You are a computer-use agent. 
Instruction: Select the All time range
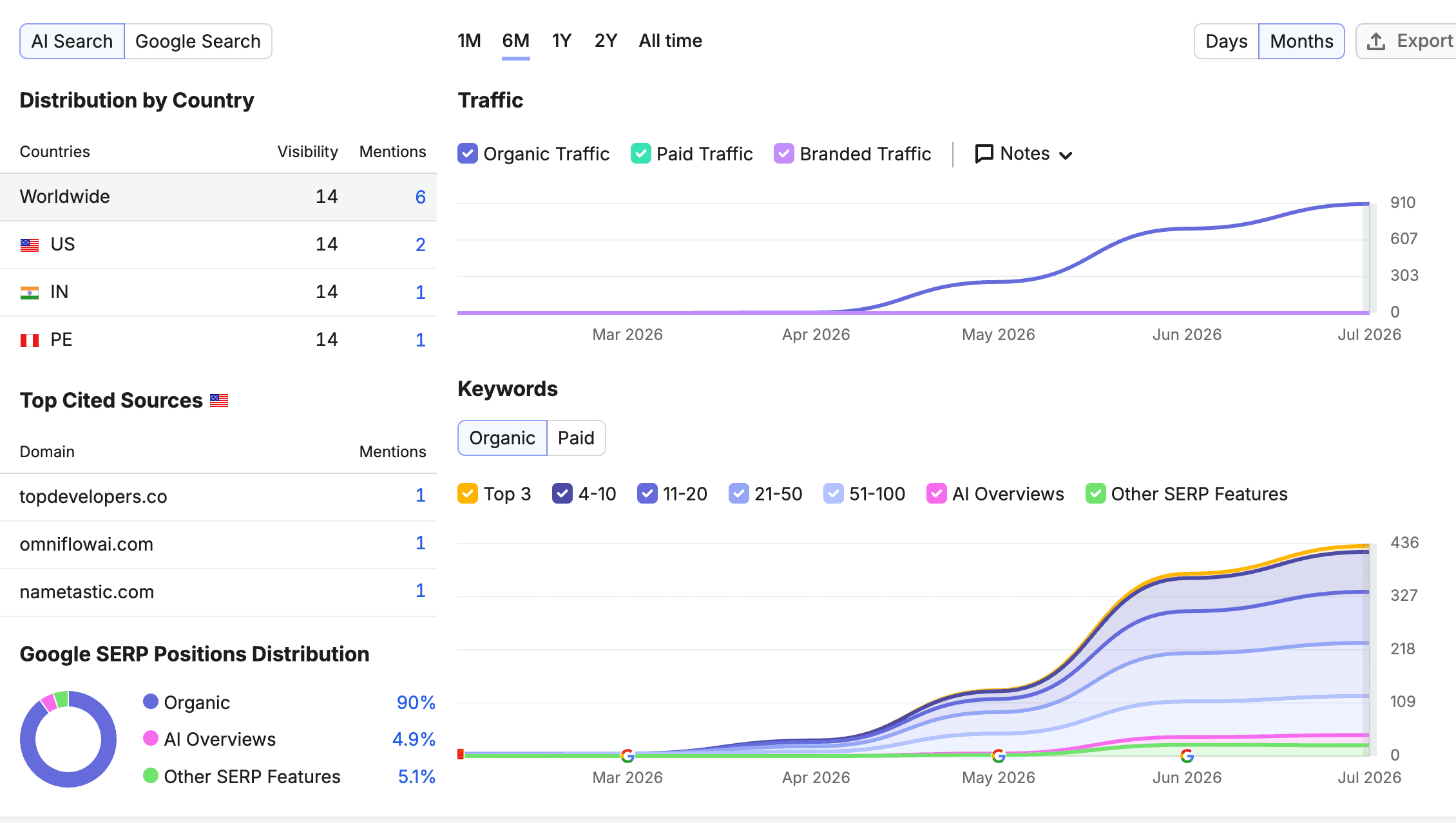[670, 41]
